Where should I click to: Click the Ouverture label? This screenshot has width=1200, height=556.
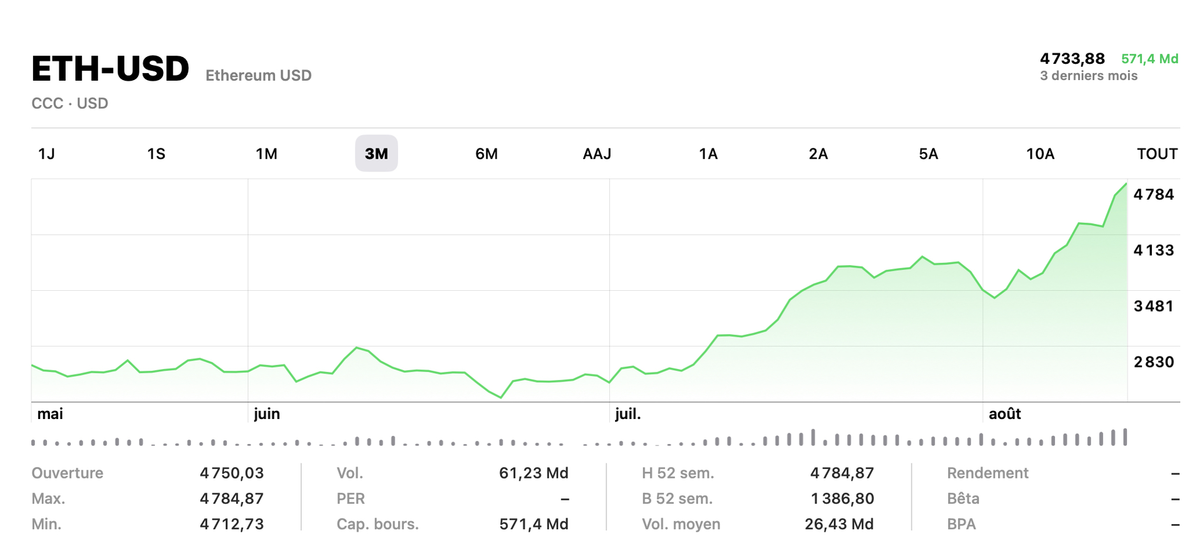(67, 473)
